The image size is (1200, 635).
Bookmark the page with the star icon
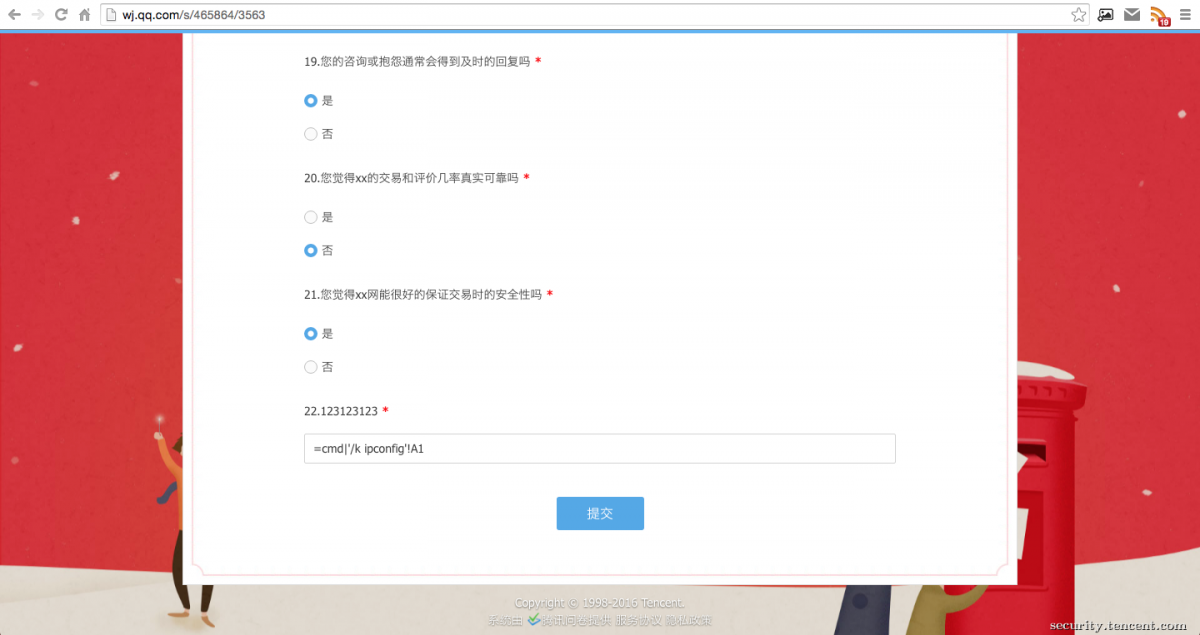(1079, 15)
